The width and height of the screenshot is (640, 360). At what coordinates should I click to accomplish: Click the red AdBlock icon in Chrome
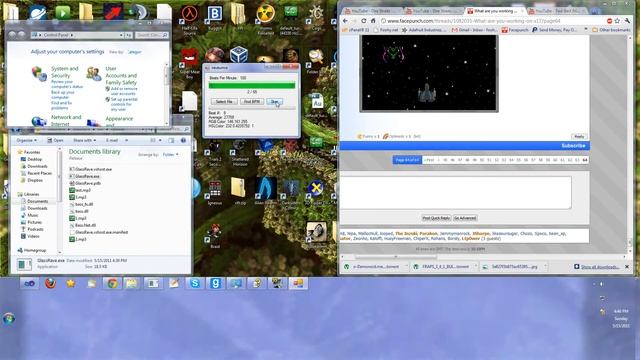pyautogui.click(x=609, y=21)
